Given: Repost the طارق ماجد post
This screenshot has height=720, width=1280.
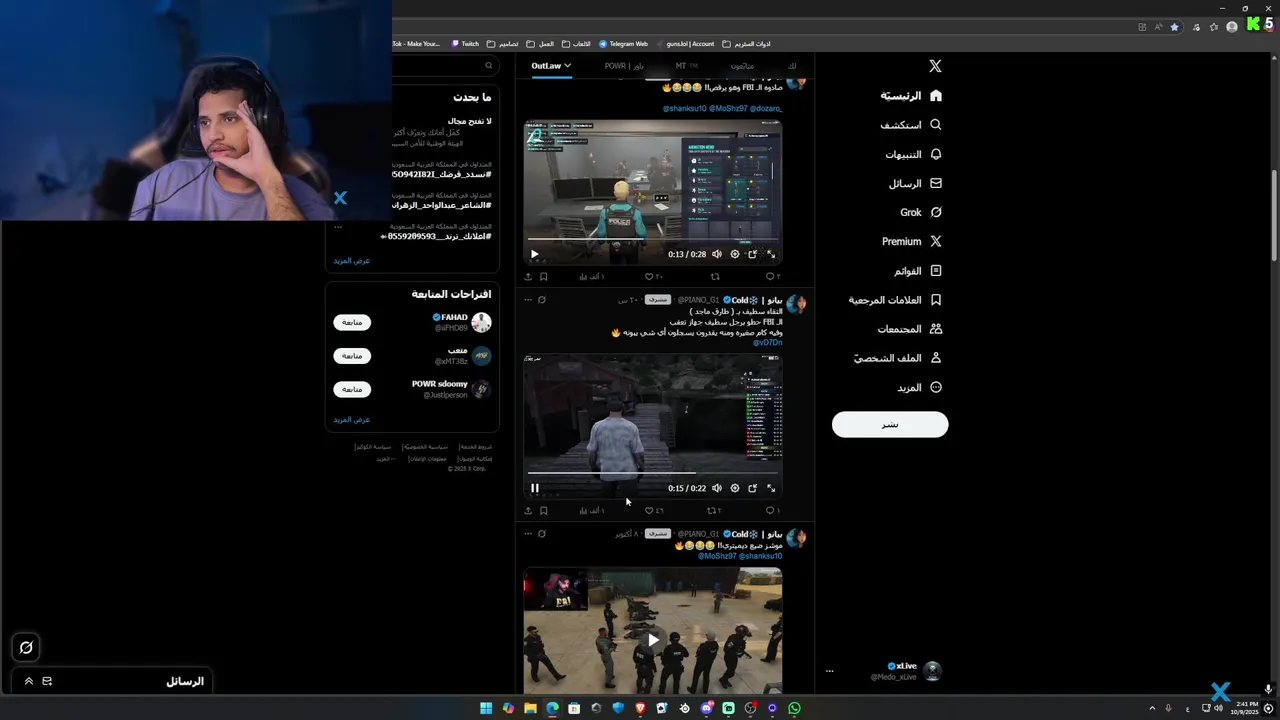Looking at the screenshot, I should 714,511.
